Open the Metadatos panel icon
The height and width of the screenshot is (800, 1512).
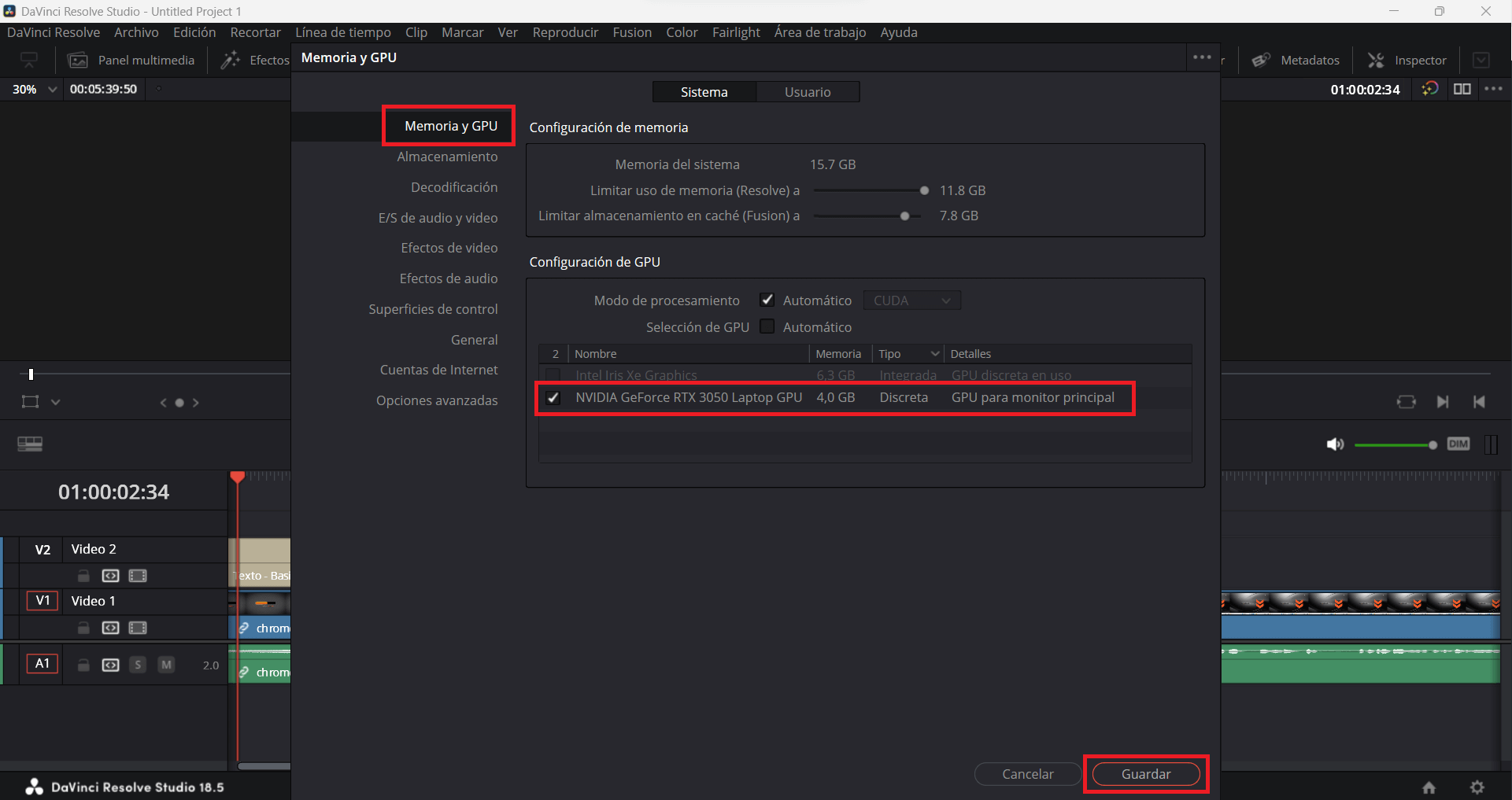(x=1261, y=61)
